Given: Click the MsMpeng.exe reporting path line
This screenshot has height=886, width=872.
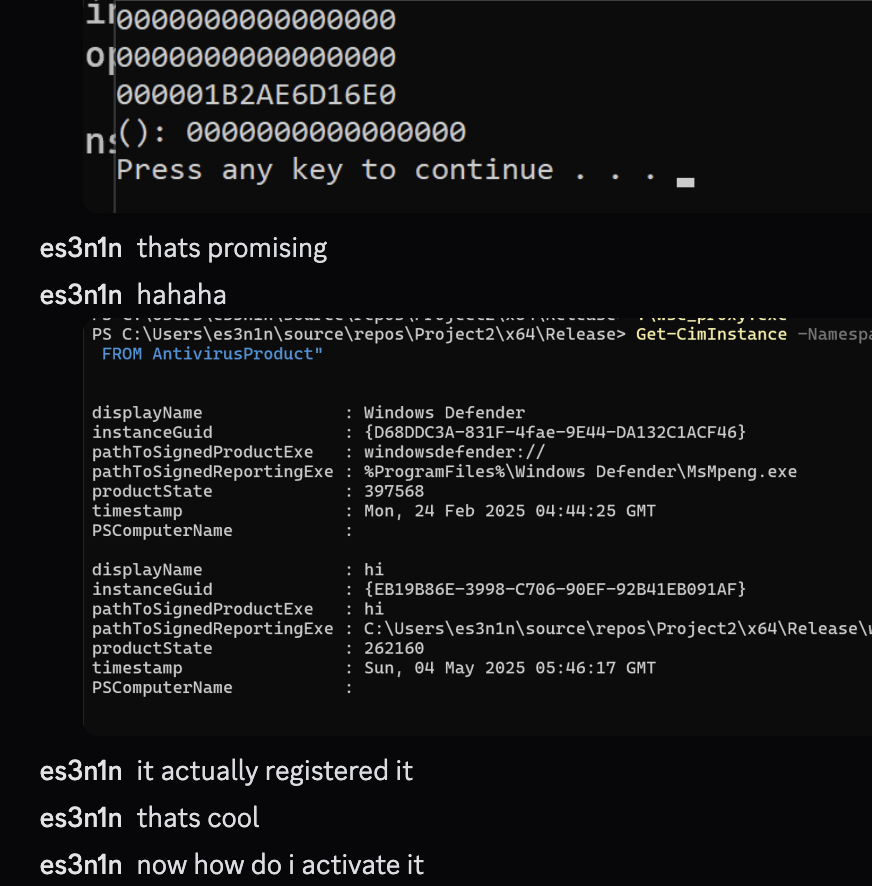Looking at the screenshot, I should pyautogui.click(x=444, y=472).
